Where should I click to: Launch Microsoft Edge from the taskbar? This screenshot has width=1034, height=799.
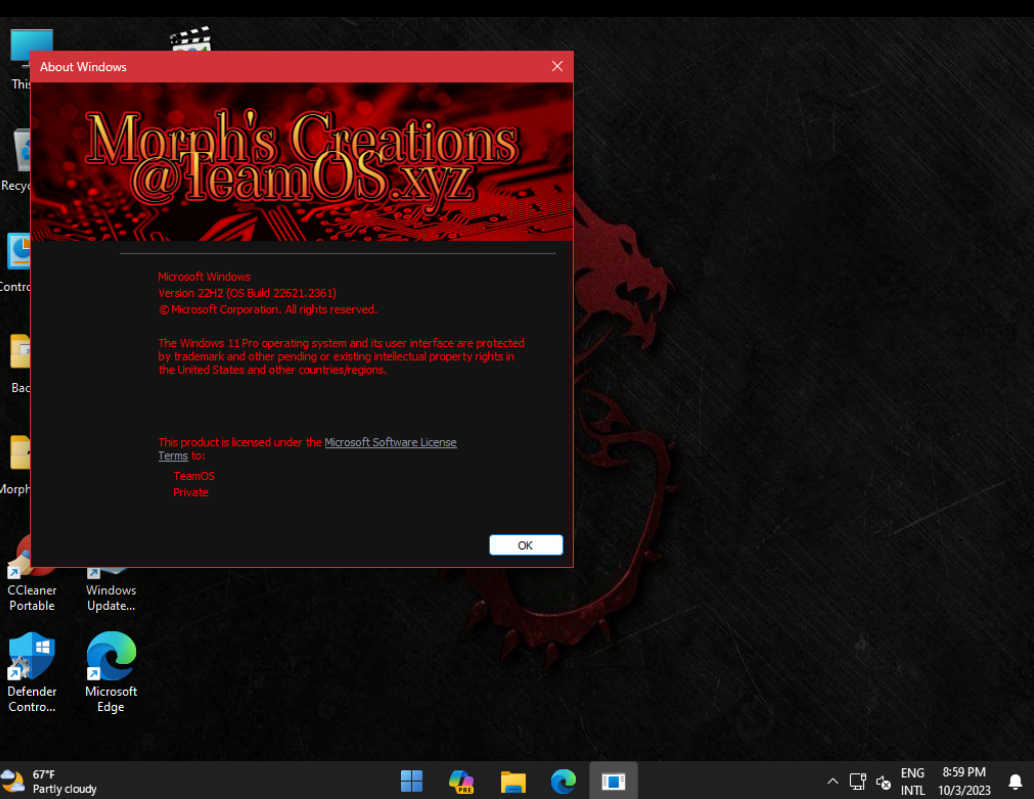563,781
